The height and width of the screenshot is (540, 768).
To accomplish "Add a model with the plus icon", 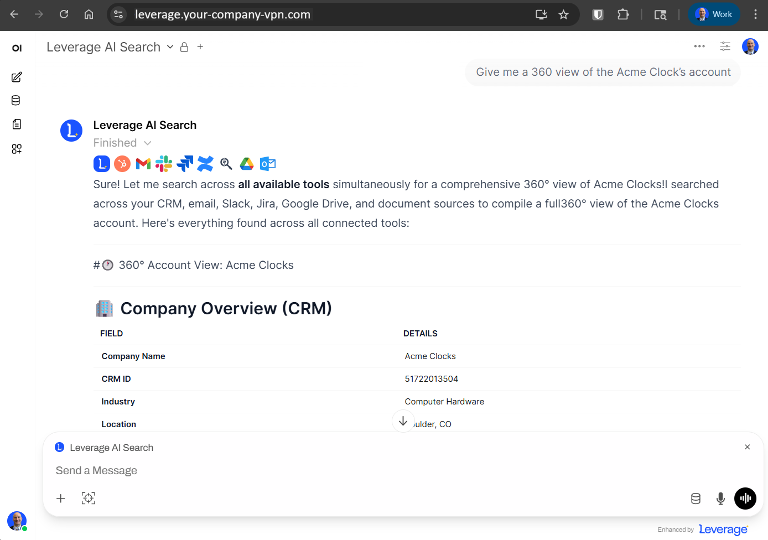I will point(200,47).
